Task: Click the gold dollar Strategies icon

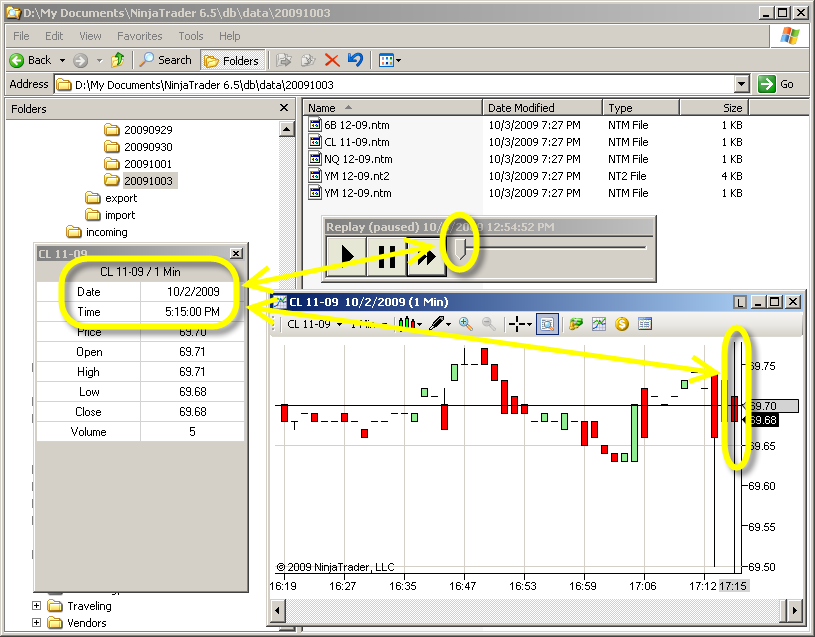Action: (622, 324)
